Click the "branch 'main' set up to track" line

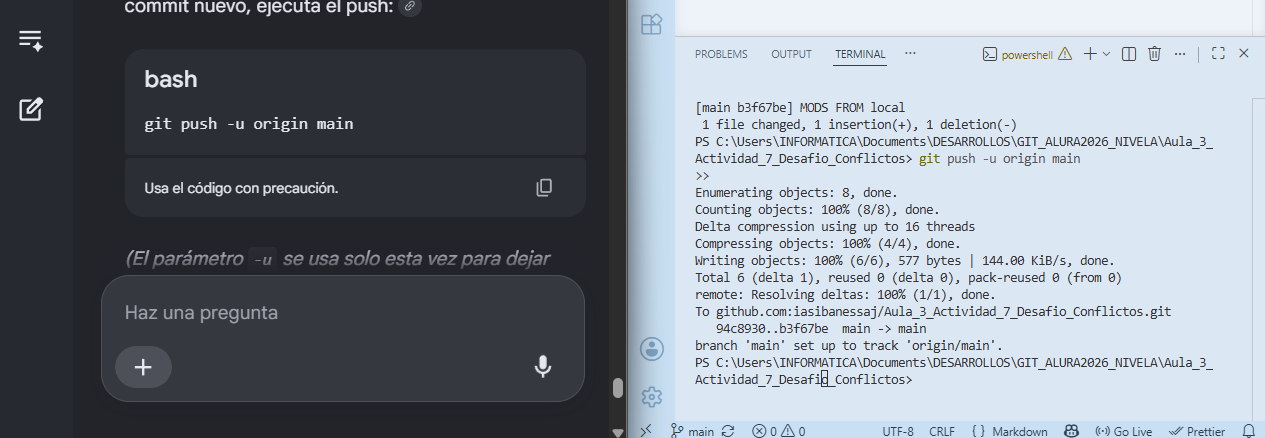click(x=849, y=345)
